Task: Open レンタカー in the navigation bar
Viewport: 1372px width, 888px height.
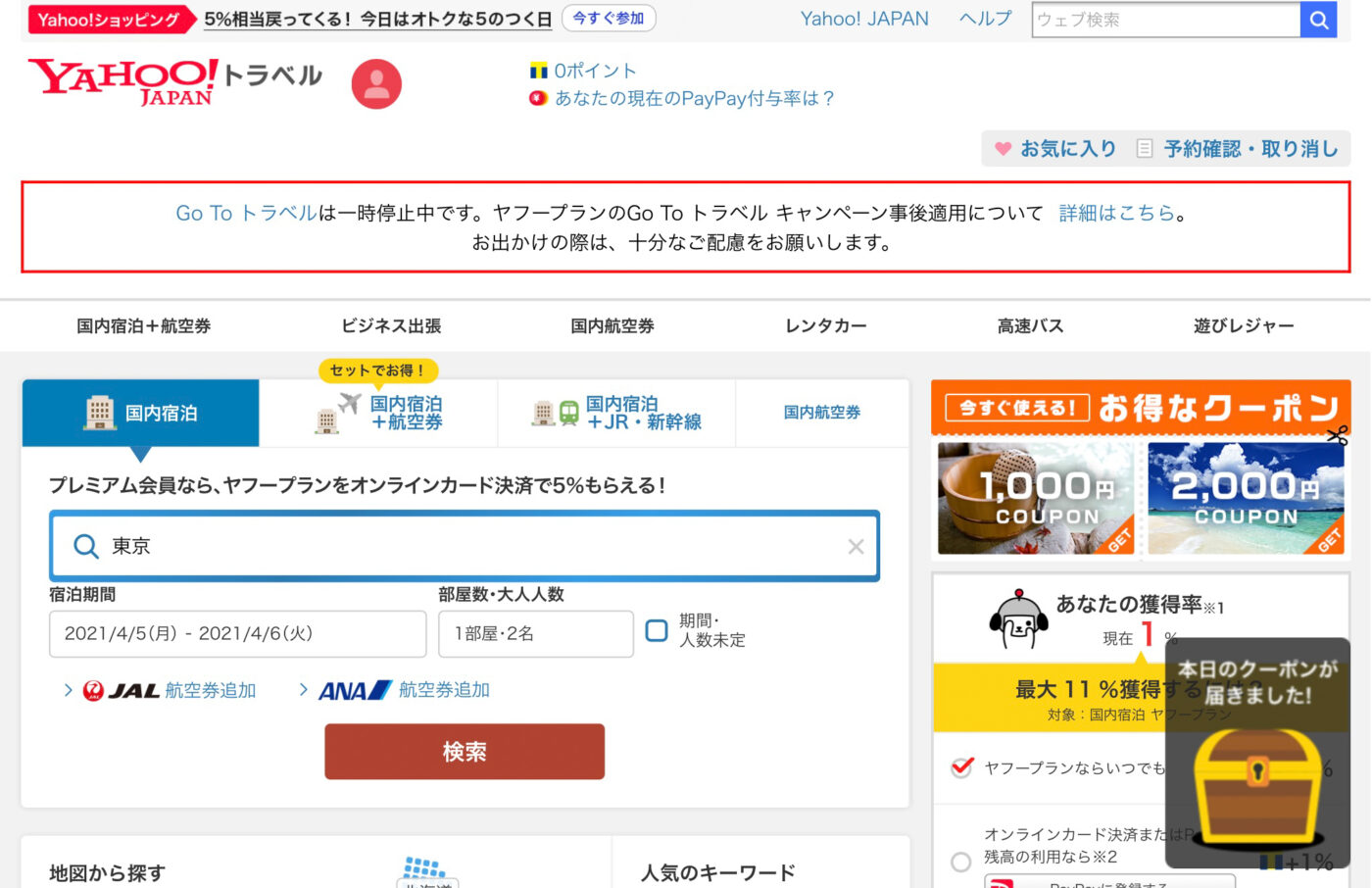Action: point(826,326)
